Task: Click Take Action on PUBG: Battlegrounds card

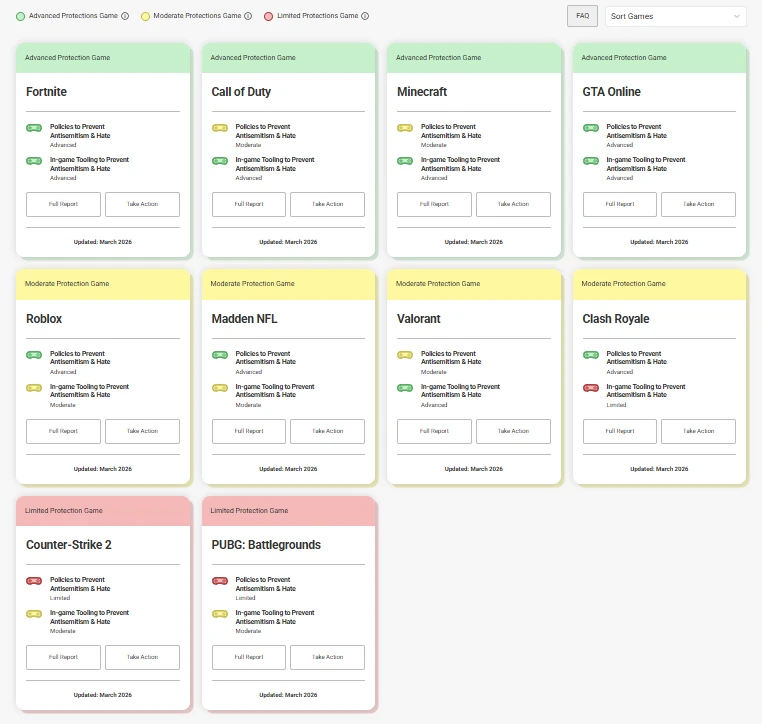Action: [x=327, y=657]
